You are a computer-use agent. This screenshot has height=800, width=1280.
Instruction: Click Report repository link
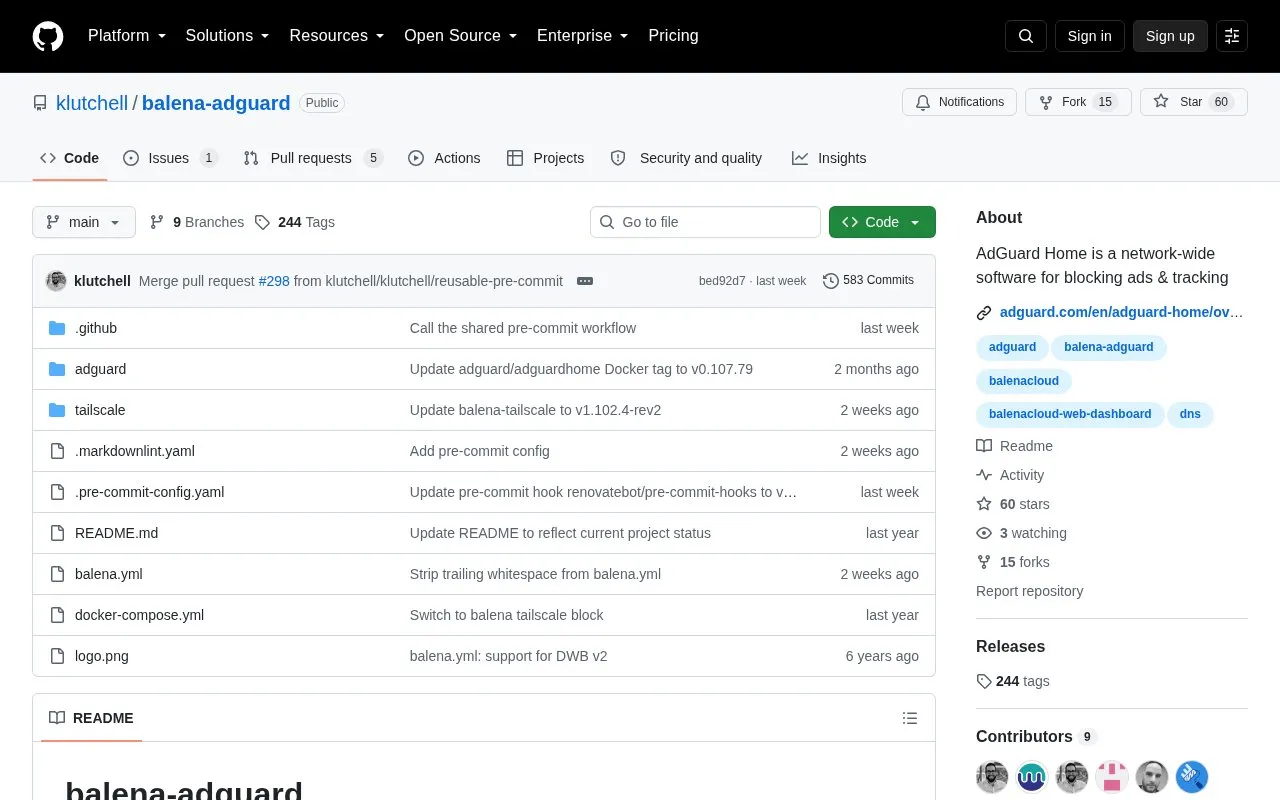[1029, 591]
